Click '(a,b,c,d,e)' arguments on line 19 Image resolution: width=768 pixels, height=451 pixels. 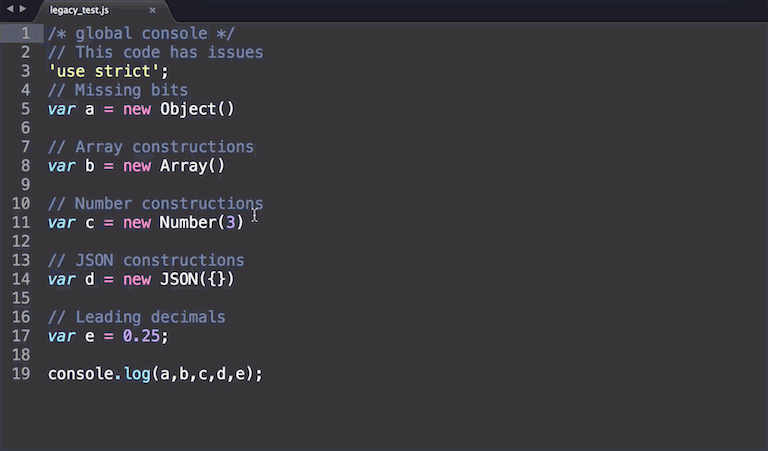pos(203,374)
